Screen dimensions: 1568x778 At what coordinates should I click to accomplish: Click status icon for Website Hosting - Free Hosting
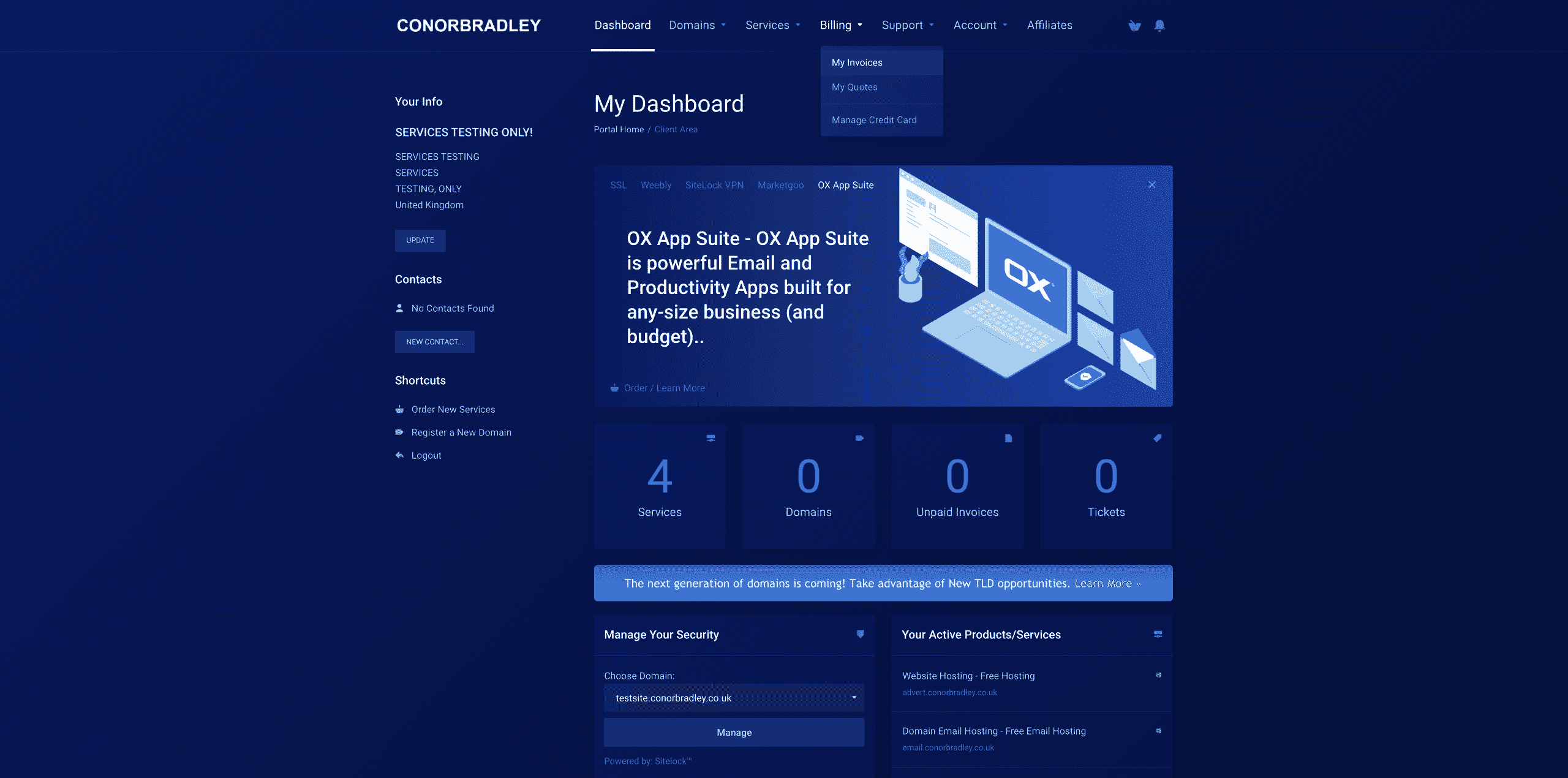point(1158,675)
